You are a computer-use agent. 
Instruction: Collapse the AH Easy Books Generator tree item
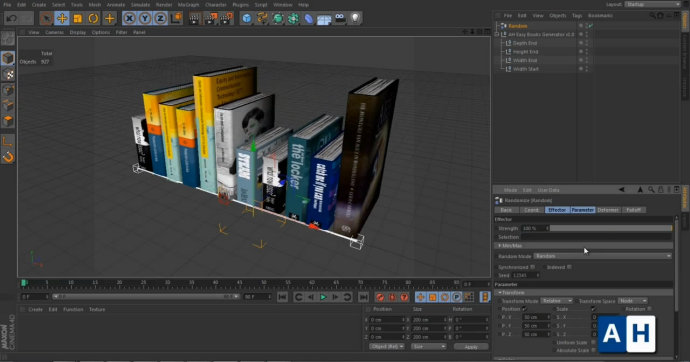coord(497,34)
